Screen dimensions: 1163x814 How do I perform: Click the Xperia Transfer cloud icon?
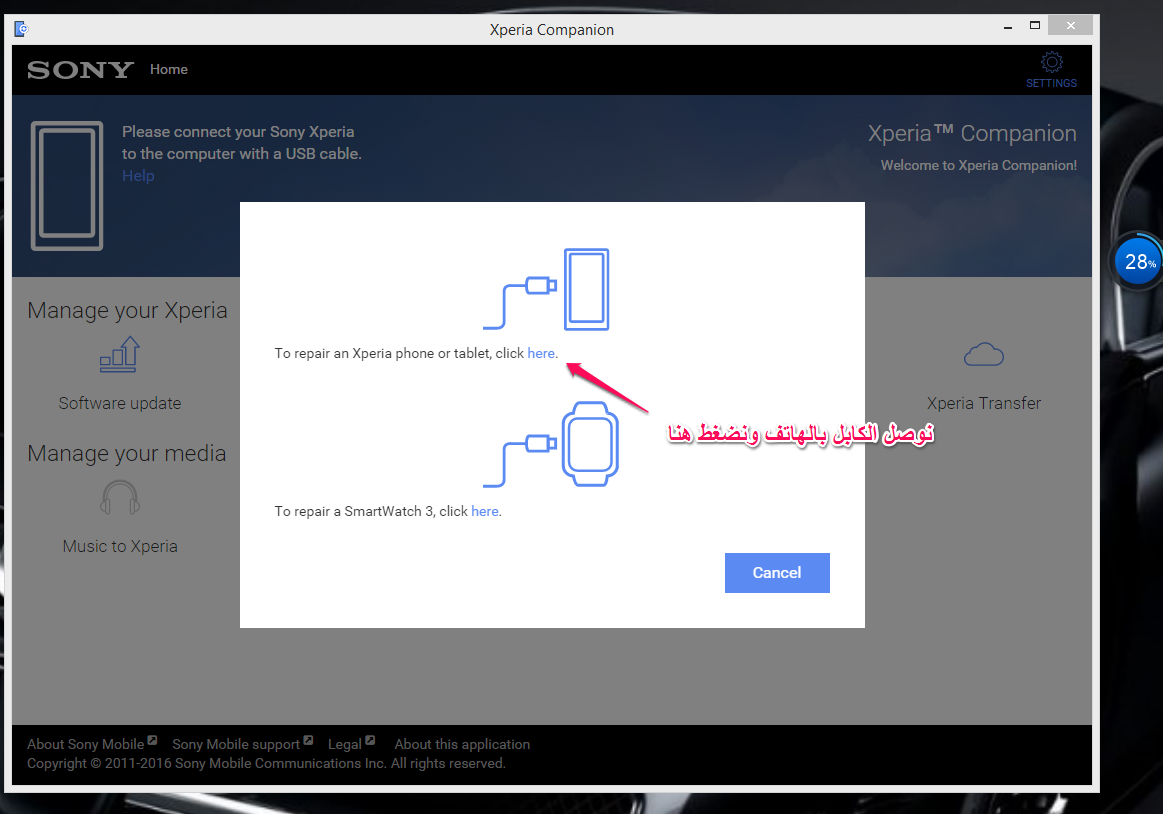pos(984,355)
